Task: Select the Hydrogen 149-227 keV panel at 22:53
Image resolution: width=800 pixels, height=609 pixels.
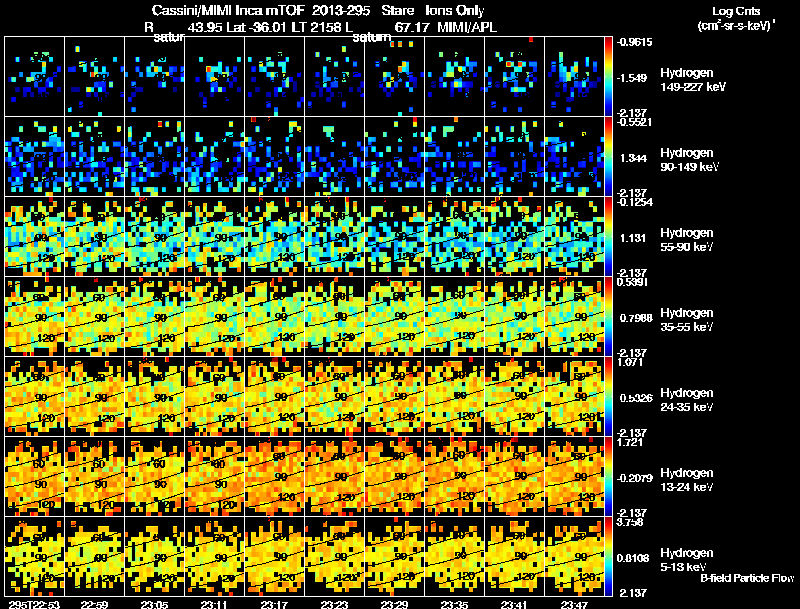Action: click(x=35, y=77)
